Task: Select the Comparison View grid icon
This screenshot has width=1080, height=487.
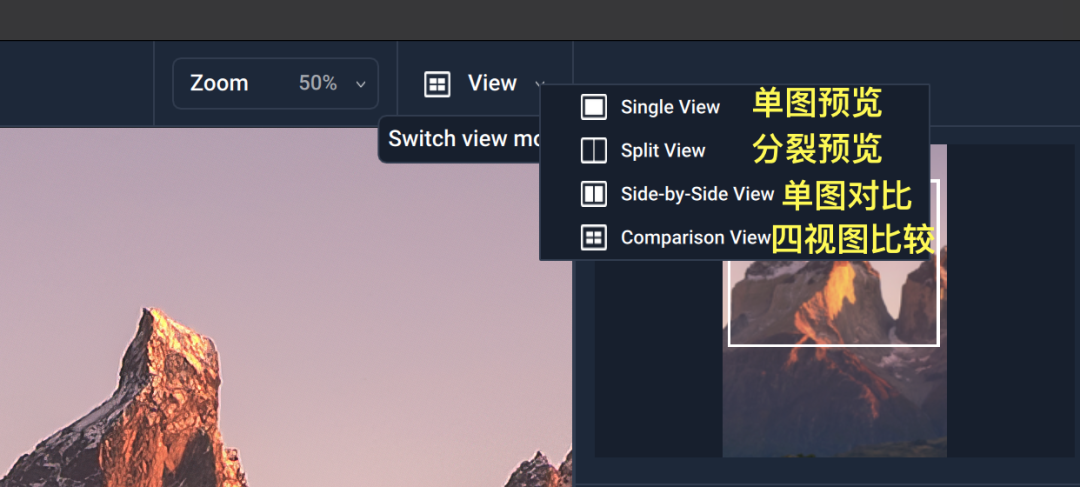Action: pos(593,238)
